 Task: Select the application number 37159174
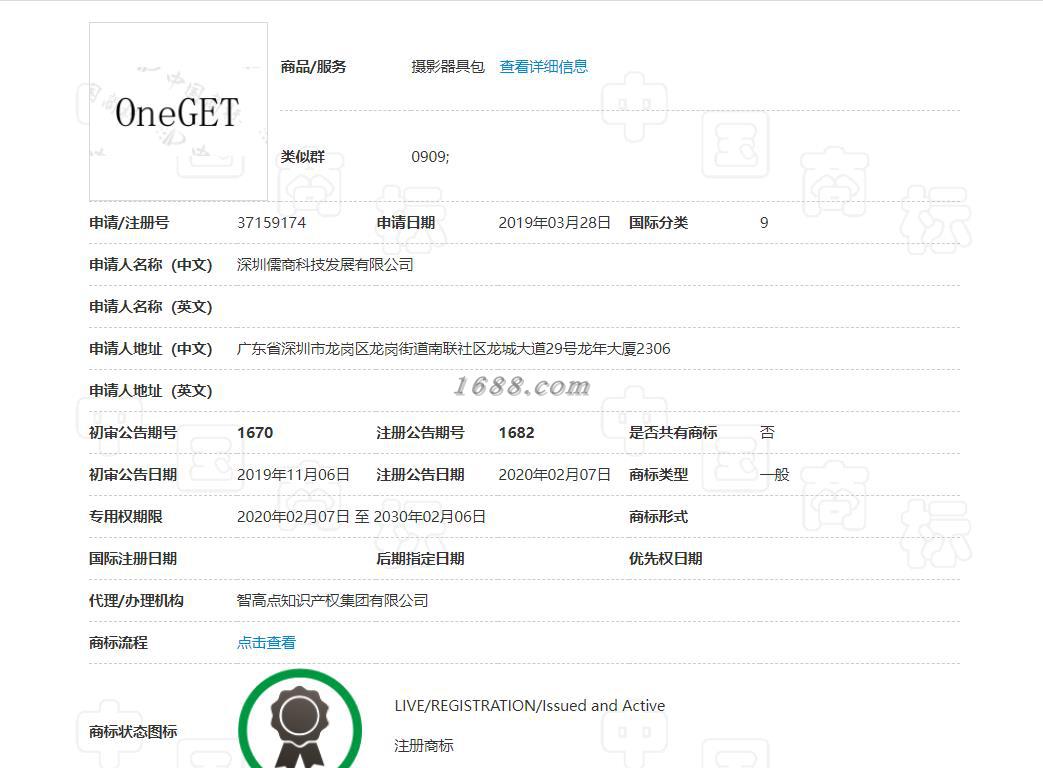271,223
